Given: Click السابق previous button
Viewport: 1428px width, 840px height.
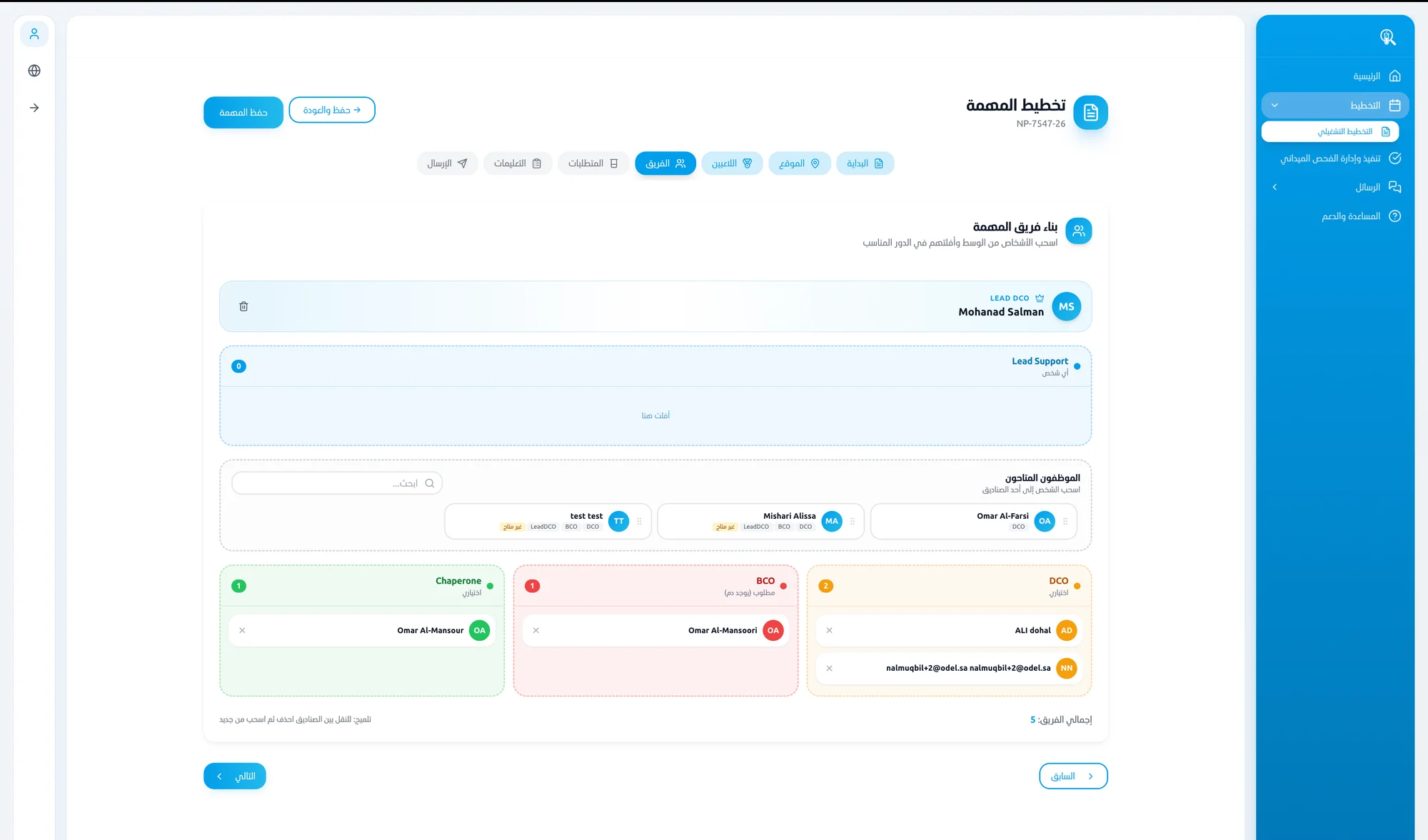Looking at the screenshot, I should click(x=1073, y=776).
